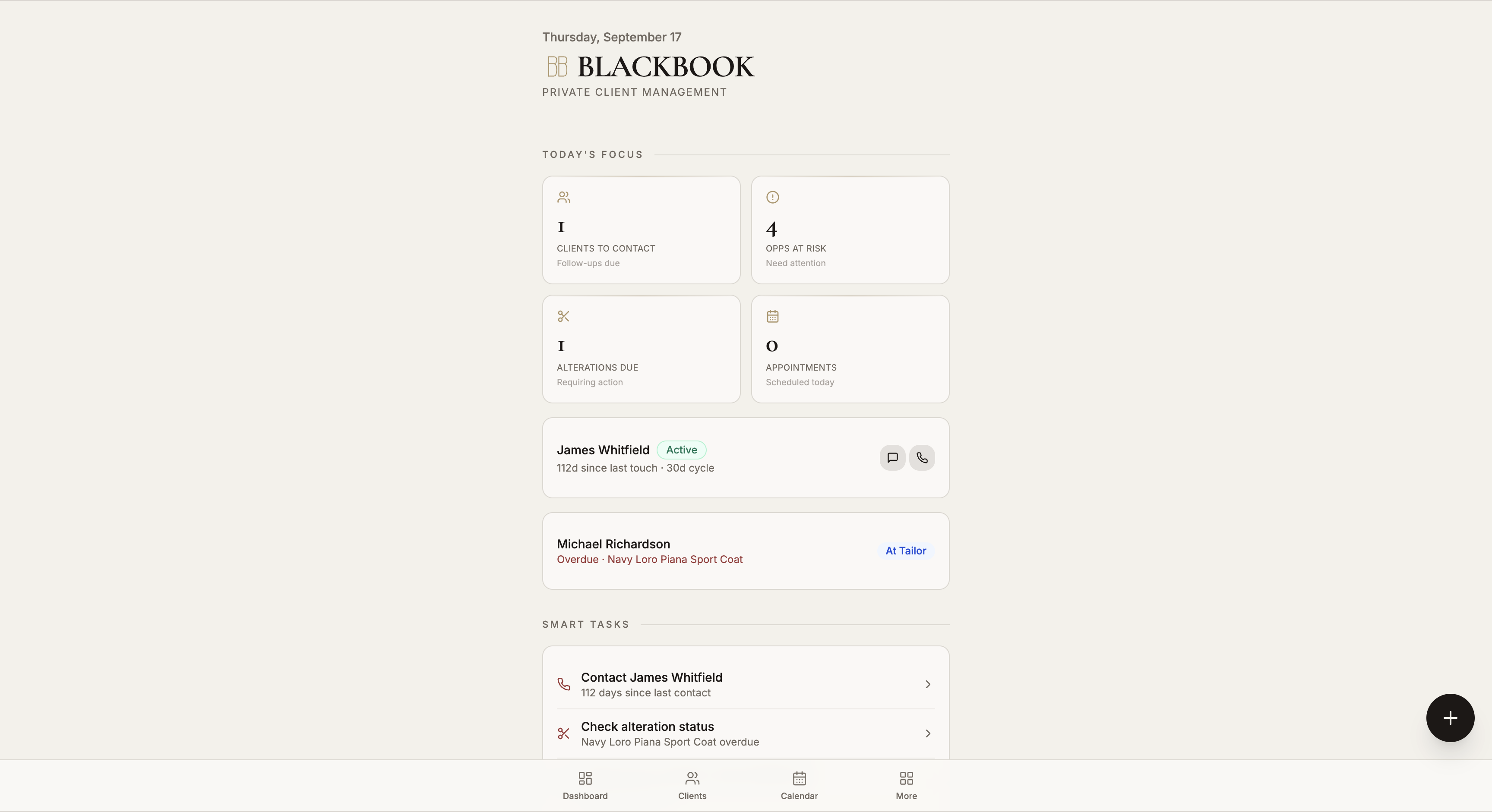Click 'Navy Loro Piana Sport Coat overdue' subtitle
The image size is (1492, 812).
(x=670, y=742)
